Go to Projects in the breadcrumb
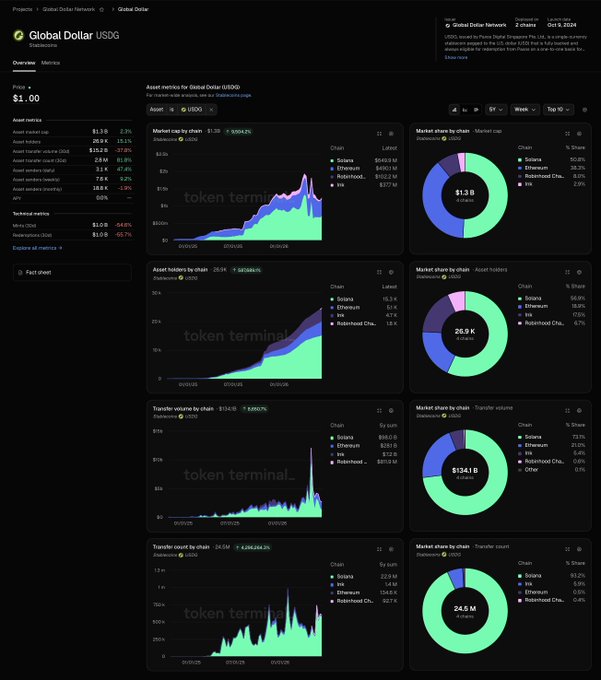This screenshot has width=601, height=680. (23, 9)
